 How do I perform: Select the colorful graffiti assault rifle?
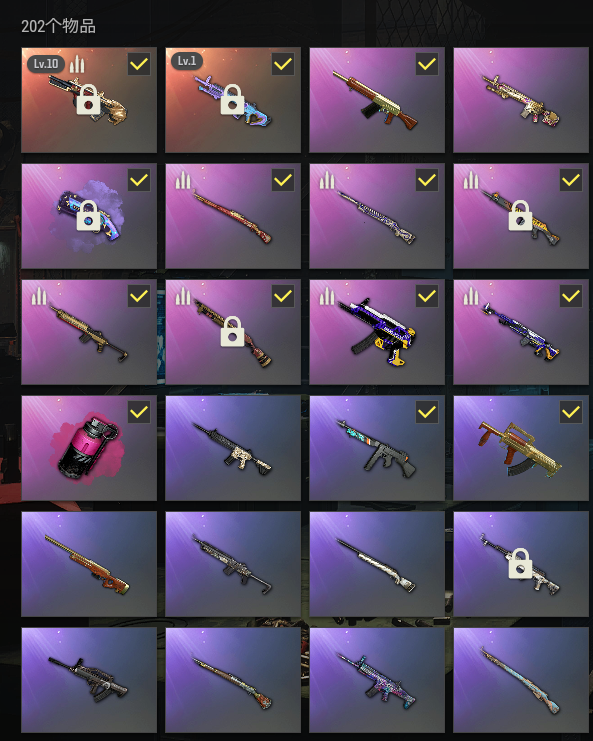(x=377, y=680)
